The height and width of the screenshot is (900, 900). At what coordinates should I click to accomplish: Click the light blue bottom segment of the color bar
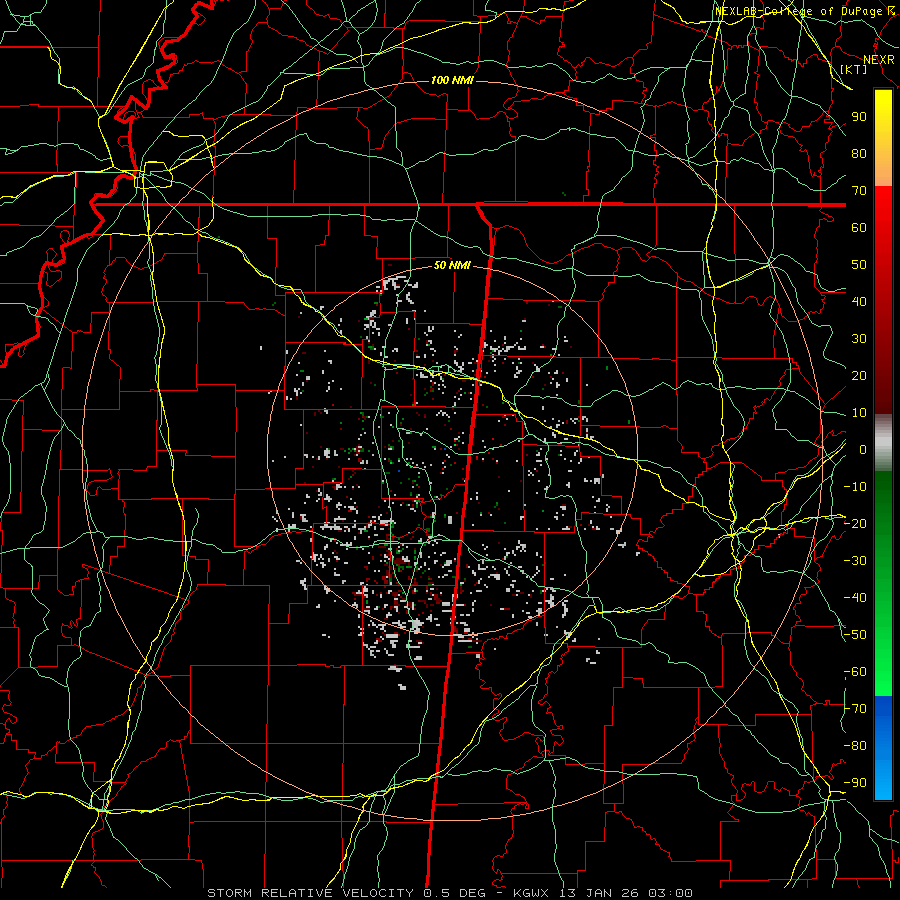(x=883, y=778)
